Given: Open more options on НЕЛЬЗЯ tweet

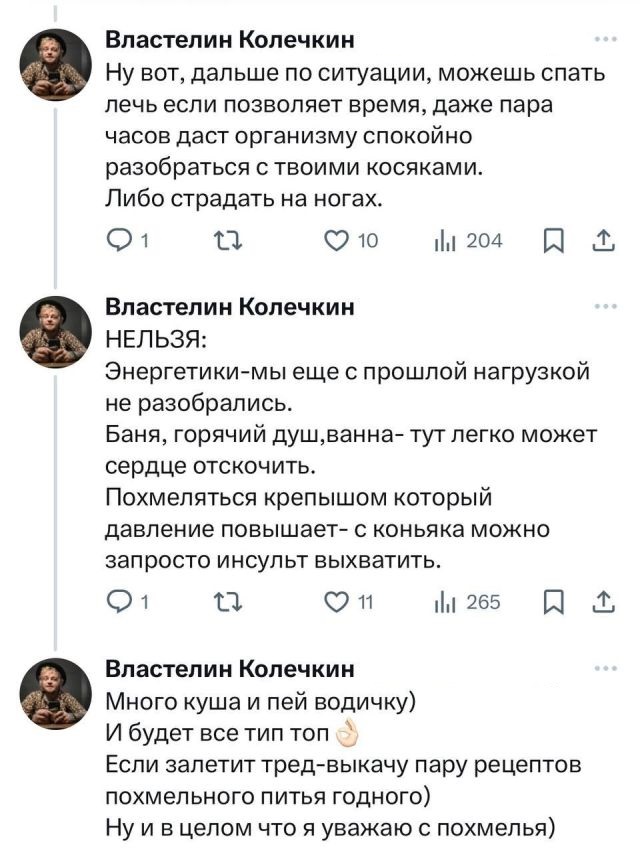Looking at the screenshot, I should (x=605, y=307).
